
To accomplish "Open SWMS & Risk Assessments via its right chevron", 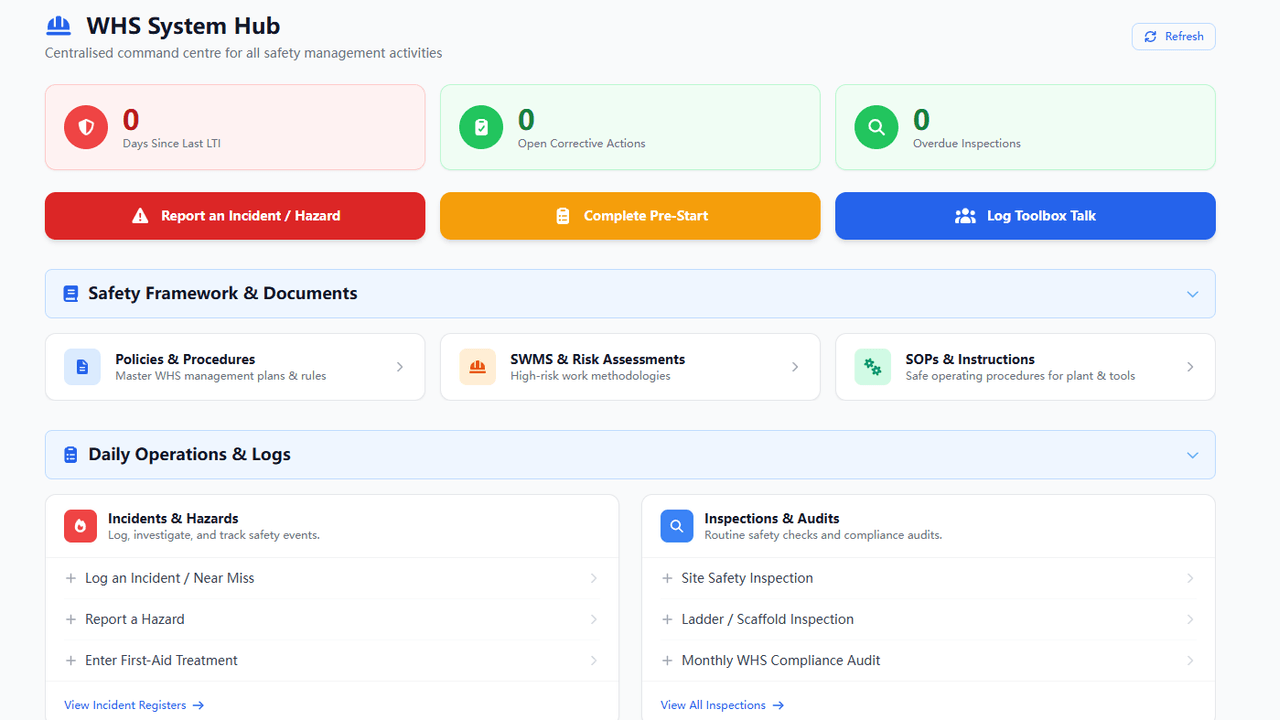I will coord(795,367).
